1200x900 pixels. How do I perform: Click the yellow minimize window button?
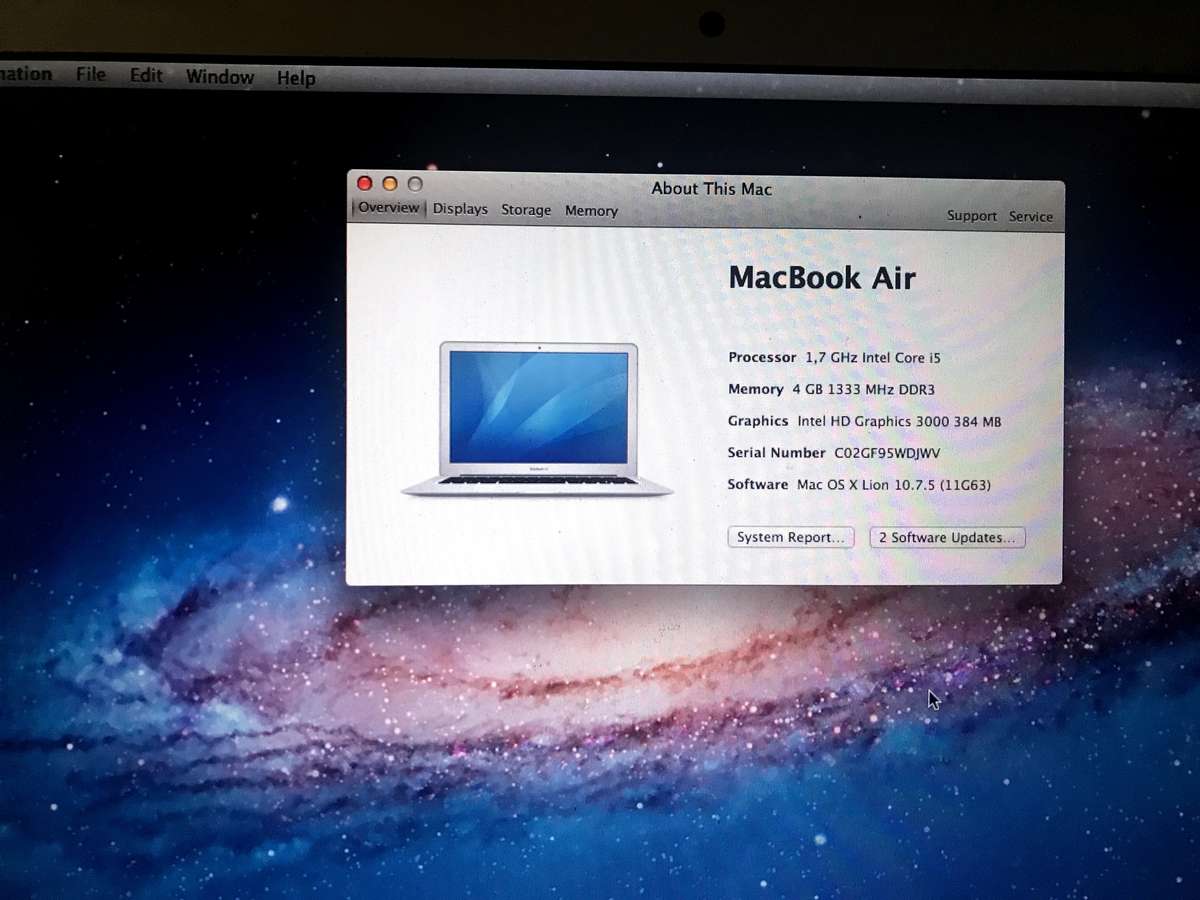click(x=390, y=183)
